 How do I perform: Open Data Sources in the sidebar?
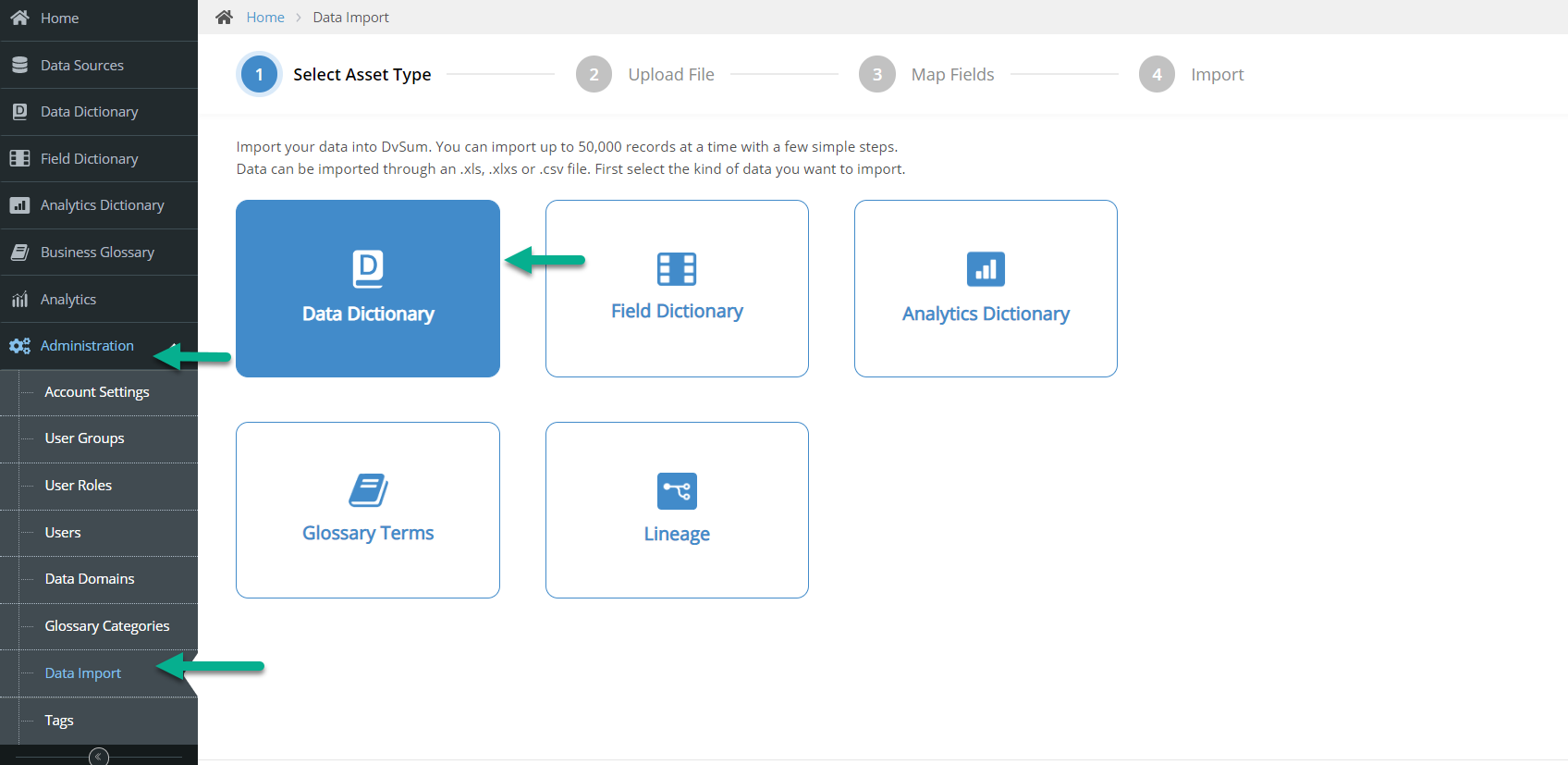[99, 65]
